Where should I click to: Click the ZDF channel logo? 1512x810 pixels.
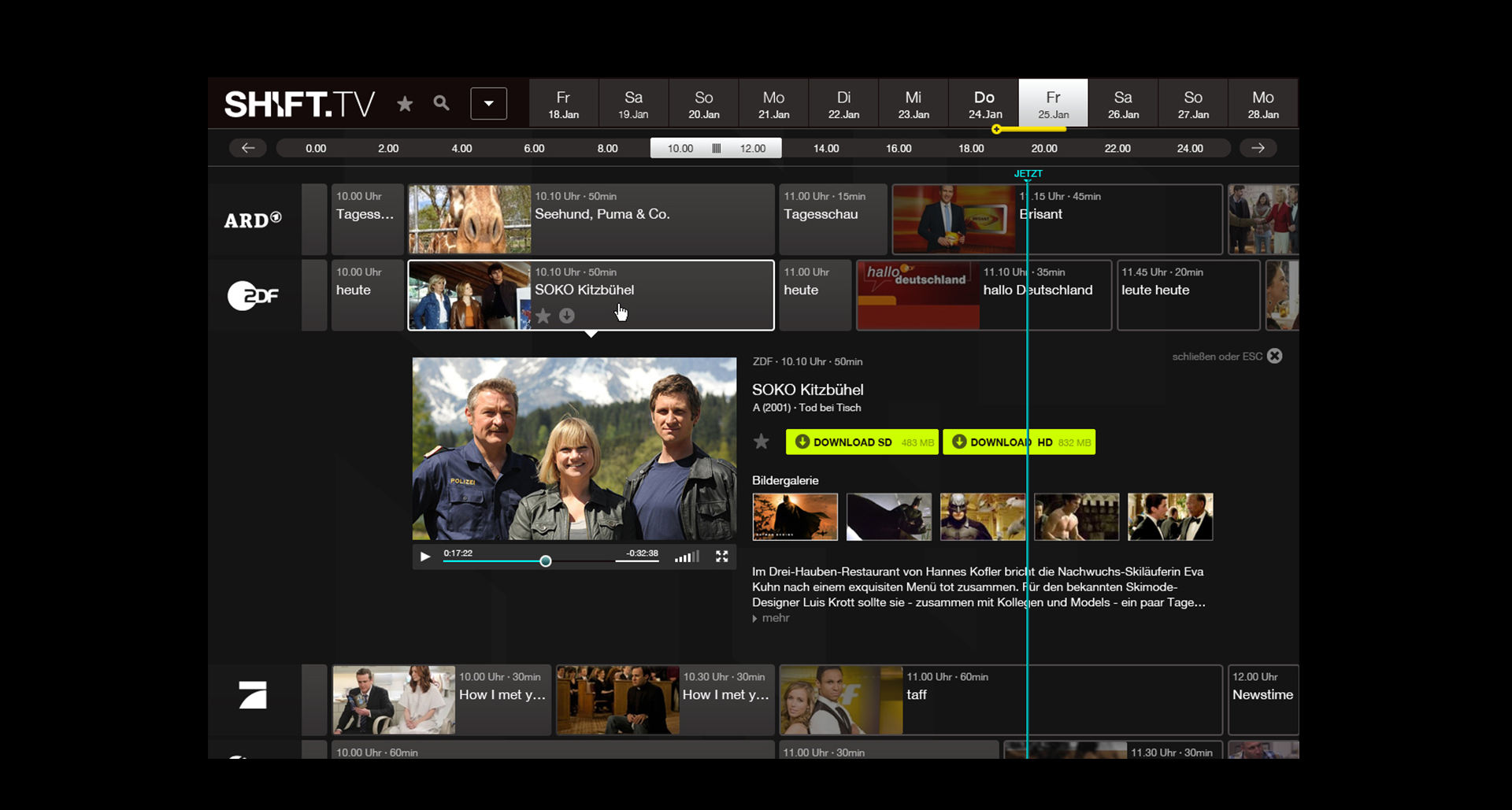click(253, 295)
